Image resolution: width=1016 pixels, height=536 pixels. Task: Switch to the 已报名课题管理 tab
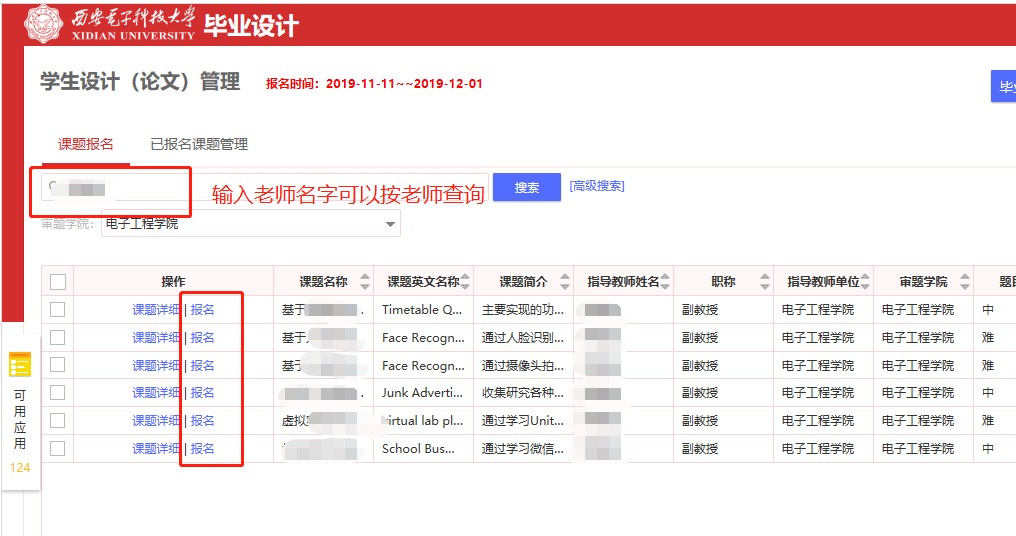coord(199,144)
